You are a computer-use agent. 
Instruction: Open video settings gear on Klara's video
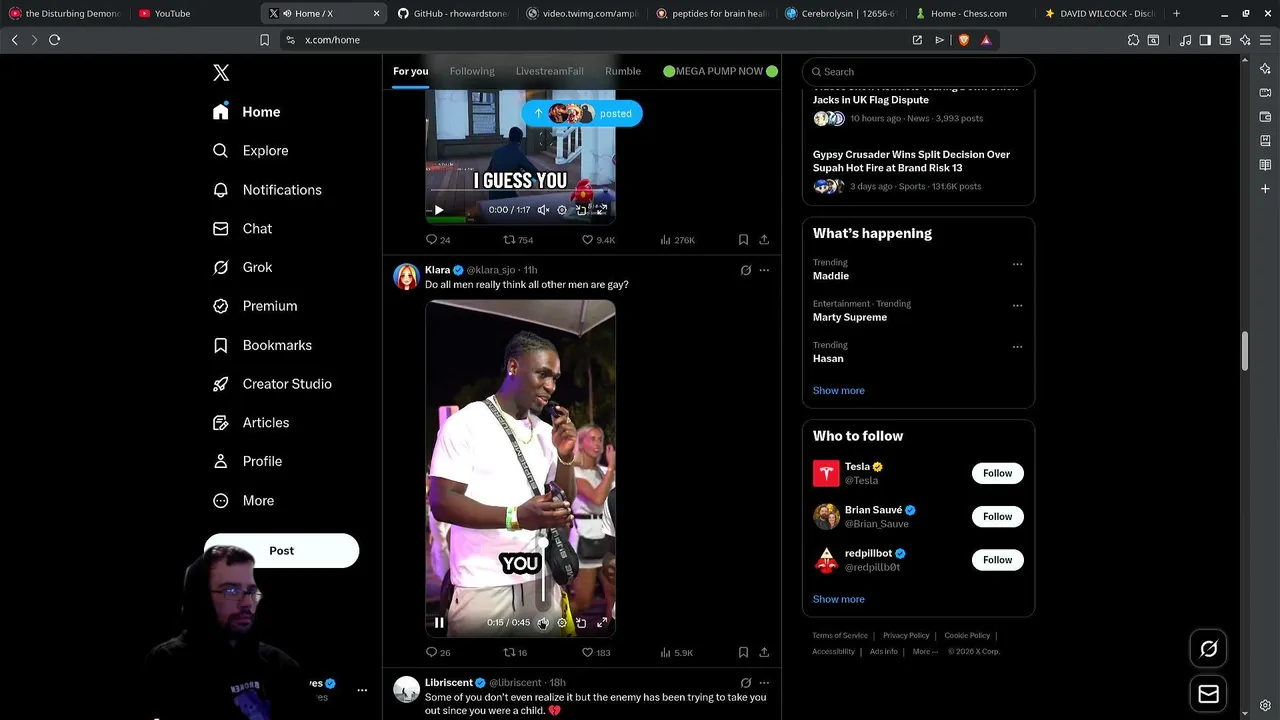(x=562, y=623)
